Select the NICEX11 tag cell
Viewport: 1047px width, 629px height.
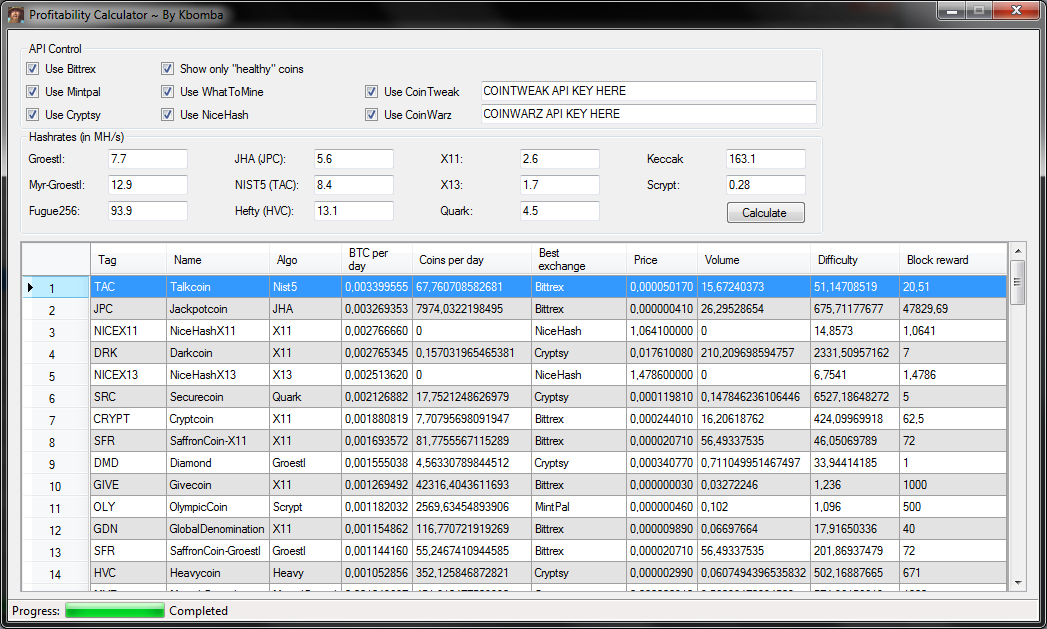point(128,331)
